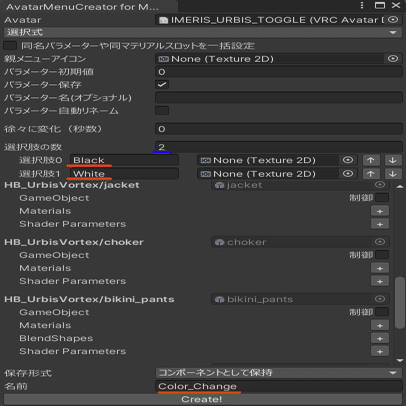Move 選択肢1 White option up

click(x=371, y=174)
